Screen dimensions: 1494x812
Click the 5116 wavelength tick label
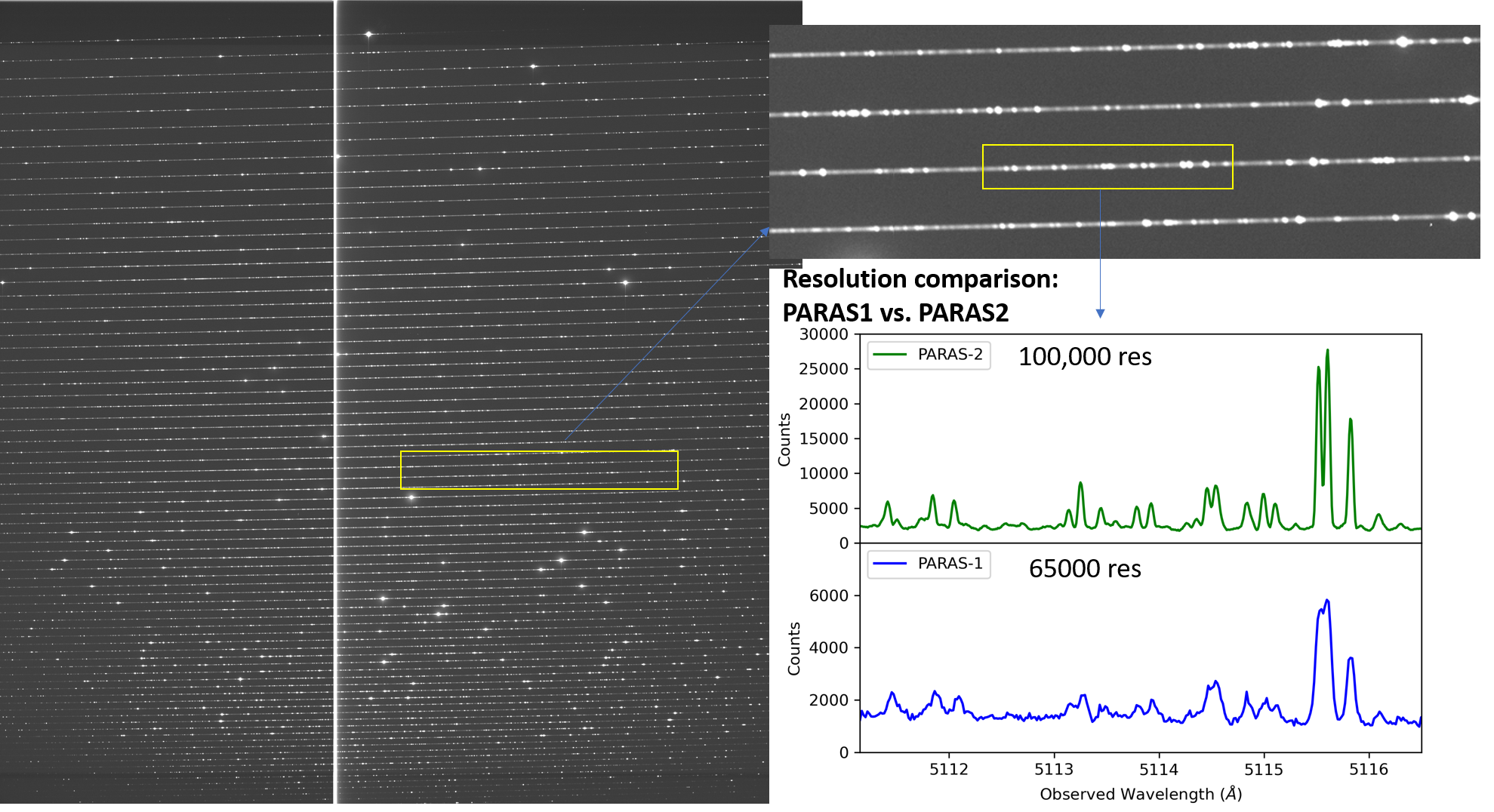click(1369, 769)
